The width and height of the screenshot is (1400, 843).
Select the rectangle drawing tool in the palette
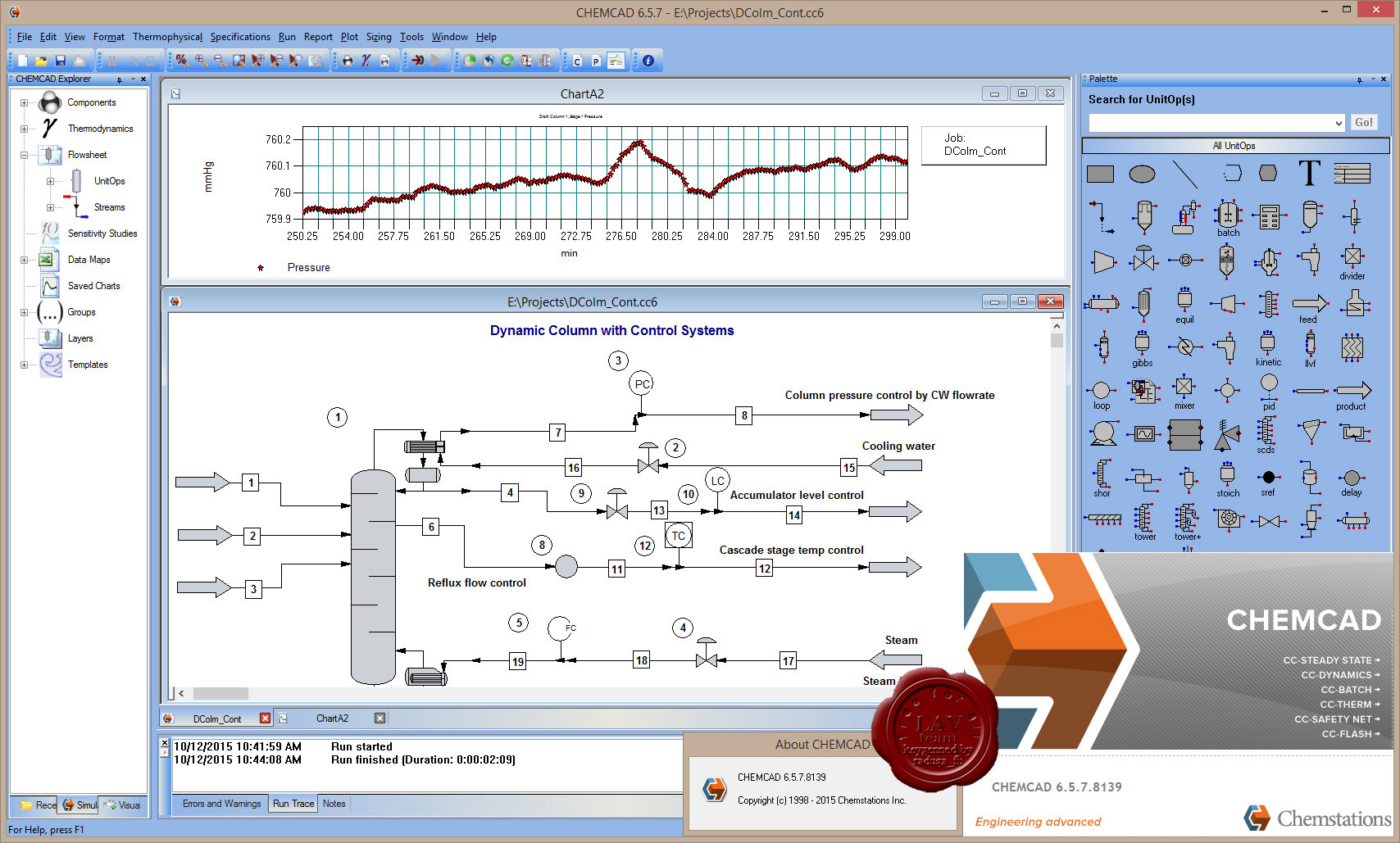[1100, 174]
